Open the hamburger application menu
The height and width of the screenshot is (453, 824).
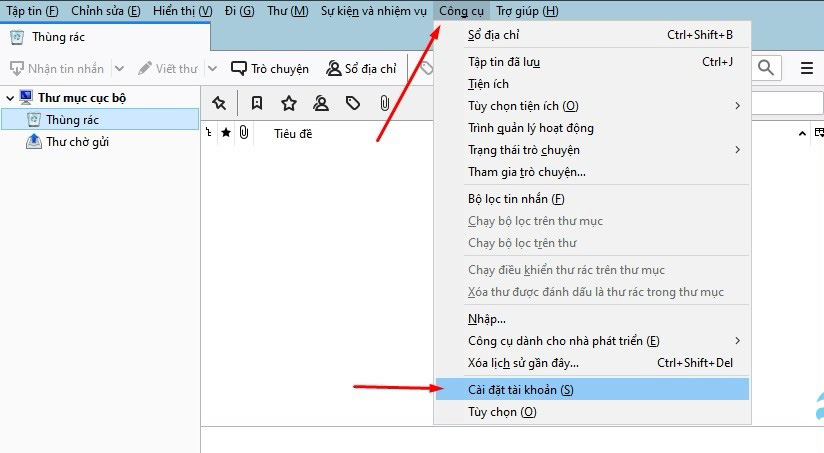pyautogui.click(x=807, y=68)
